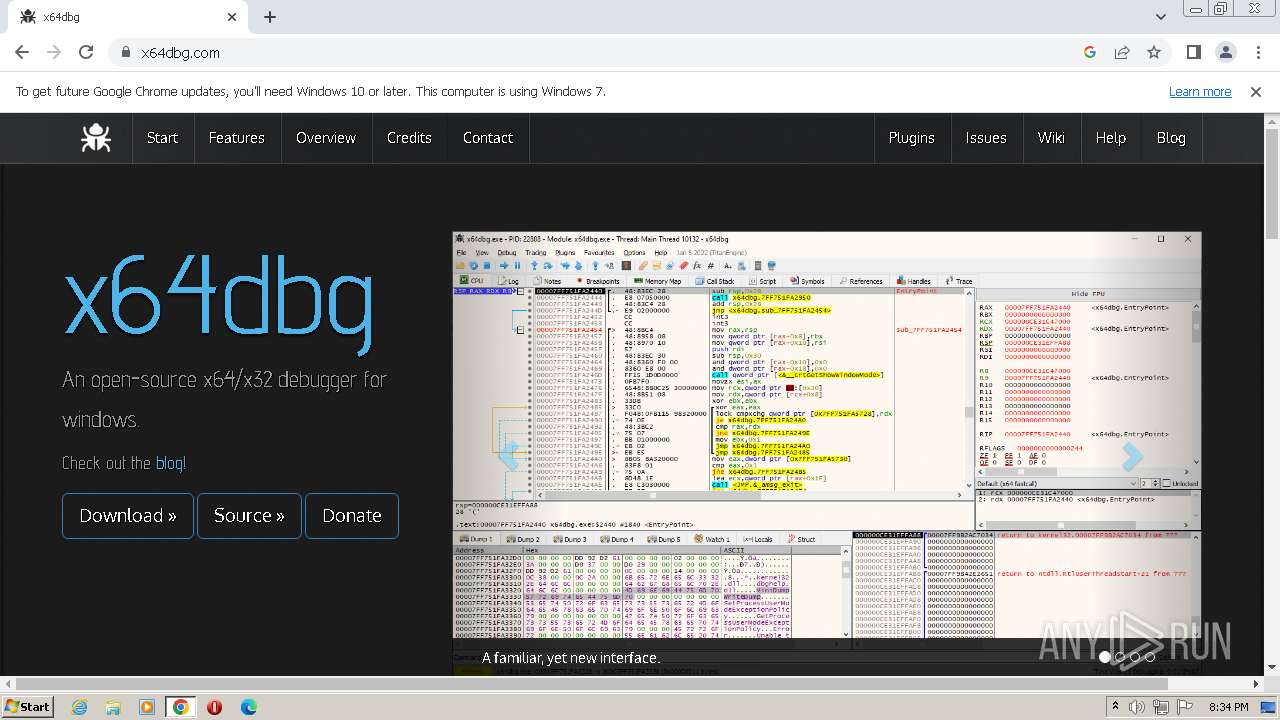The image size is (1280, 720).
Task: Open the Contact nav item
Action: point(488,138)
